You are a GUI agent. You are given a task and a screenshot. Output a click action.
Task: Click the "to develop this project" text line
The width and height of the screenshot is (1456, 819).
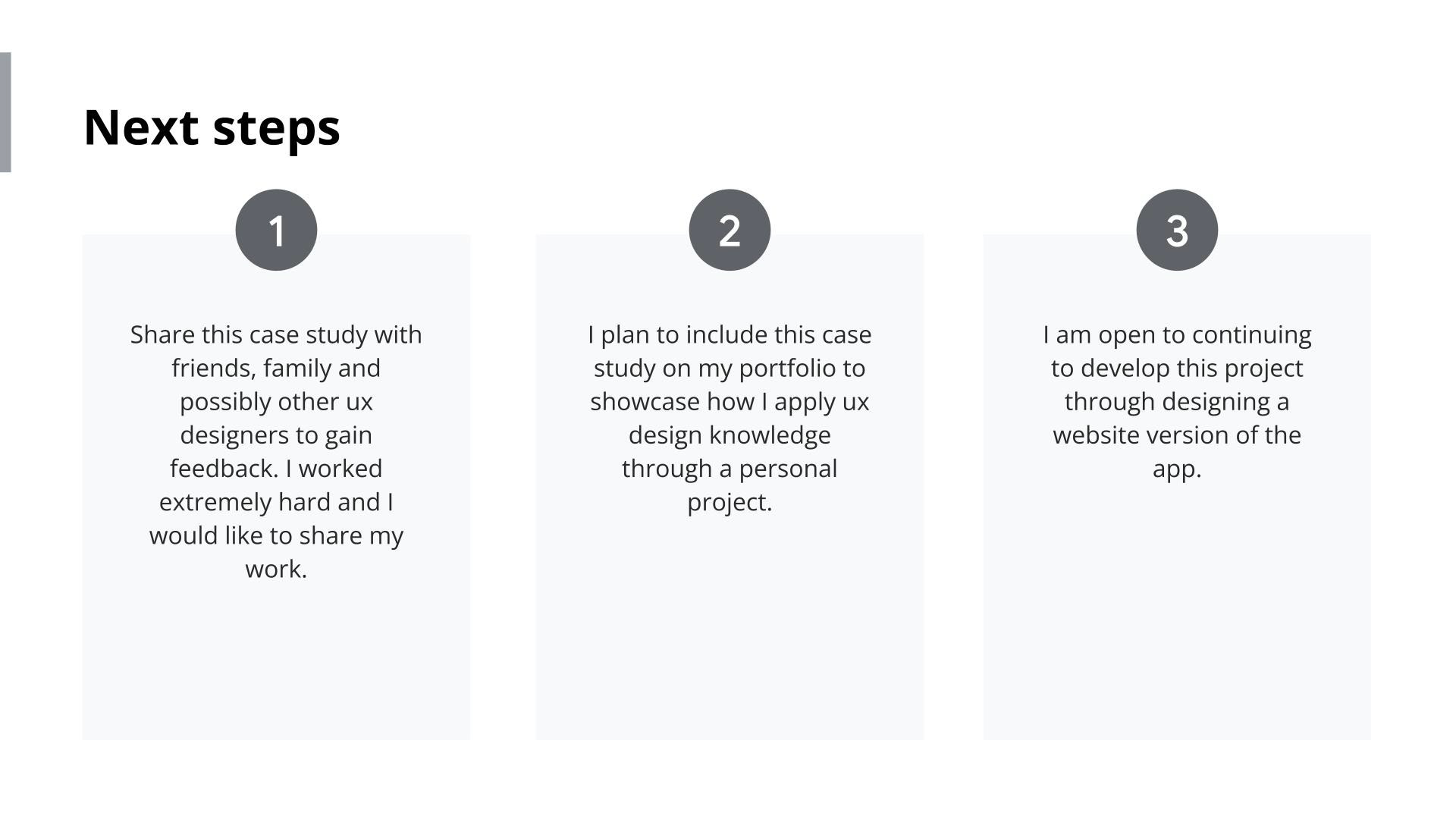tap(1177, 369)
